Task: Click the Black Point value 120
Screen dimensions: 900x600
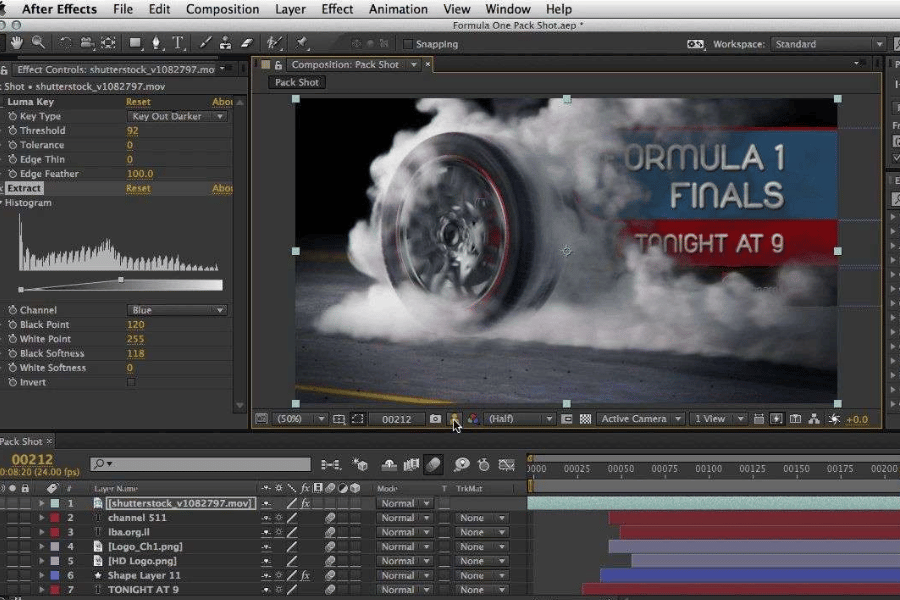Action: click(135, 325)
